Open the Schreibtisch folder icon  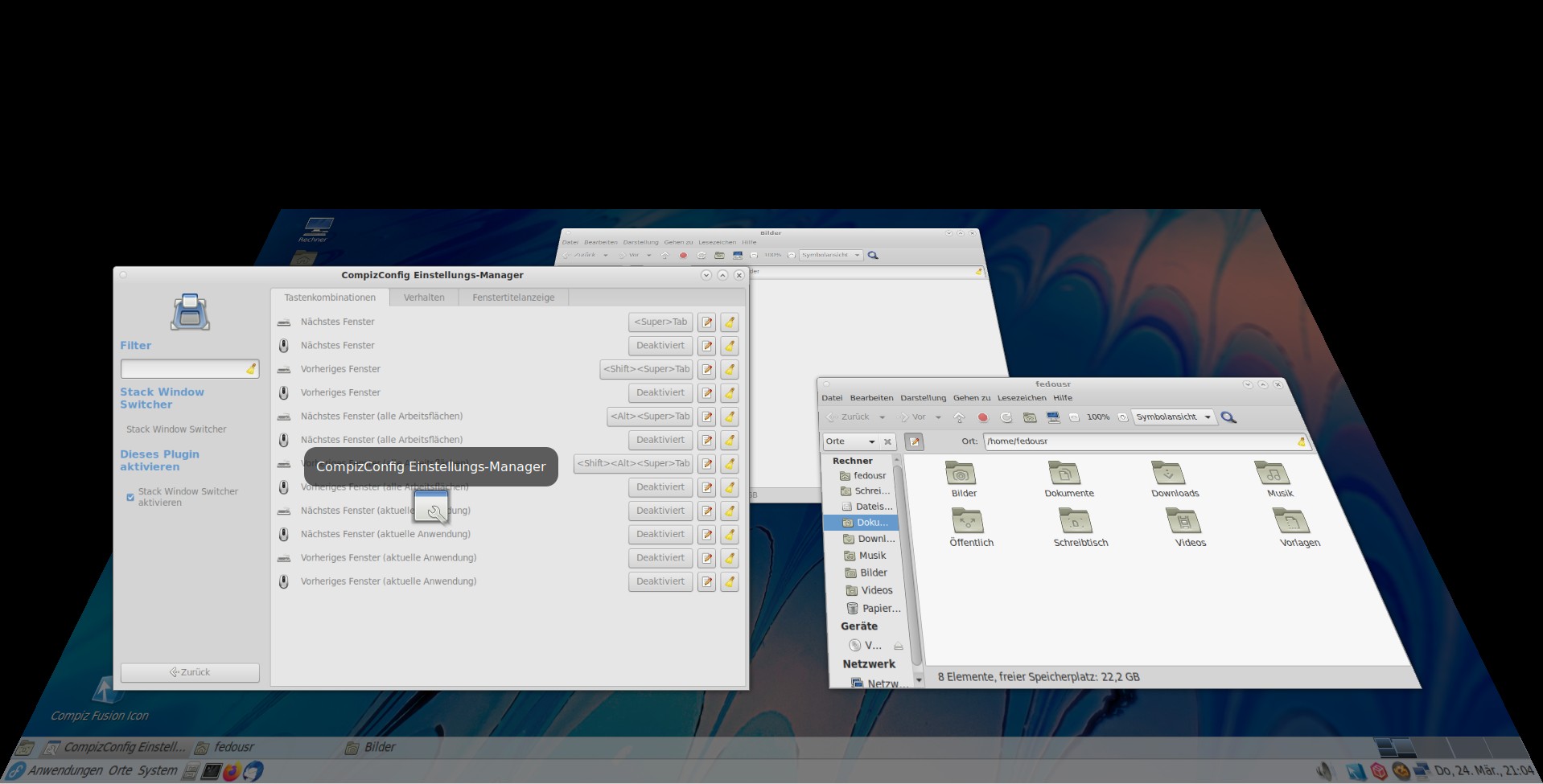[1075, 521]
